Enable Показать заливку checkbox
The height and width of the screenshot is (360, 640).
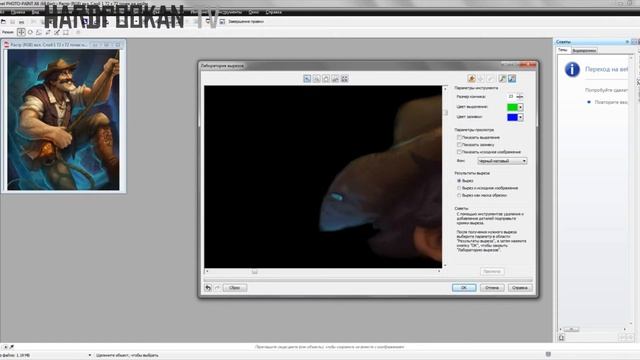pyautogui.click(x=459, y=145)
